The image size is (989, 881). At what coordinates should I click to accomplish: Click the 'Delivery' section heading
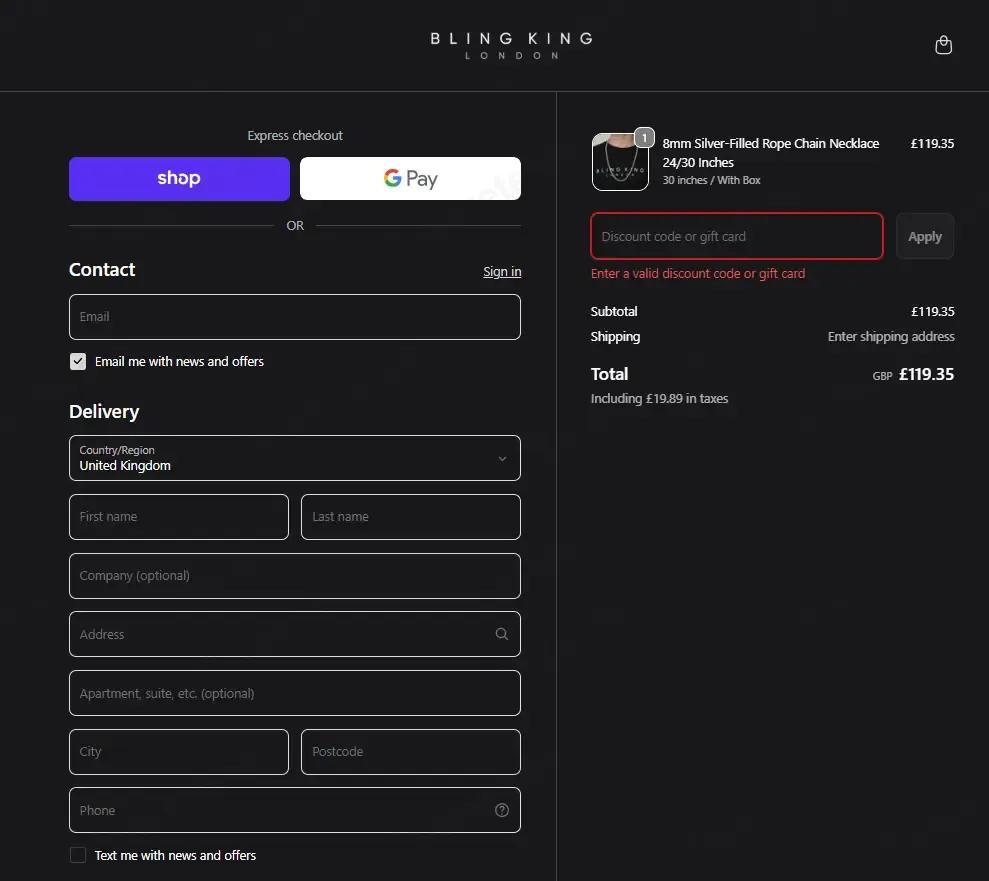104,411
